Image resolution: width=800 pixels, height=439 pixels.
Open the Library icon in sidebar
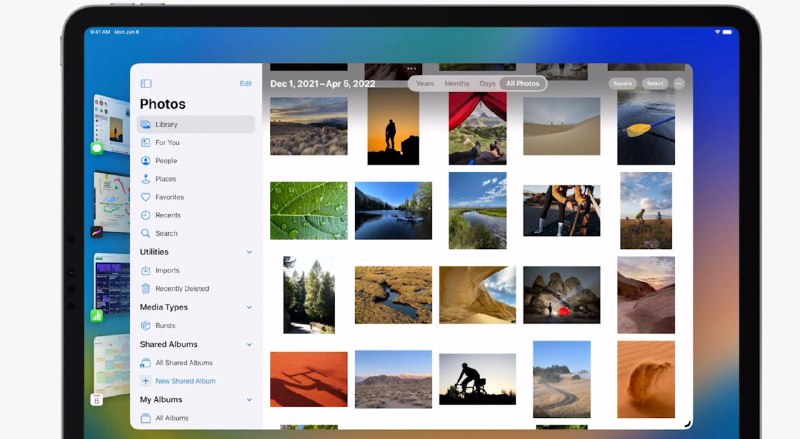[x=145, y=125]
